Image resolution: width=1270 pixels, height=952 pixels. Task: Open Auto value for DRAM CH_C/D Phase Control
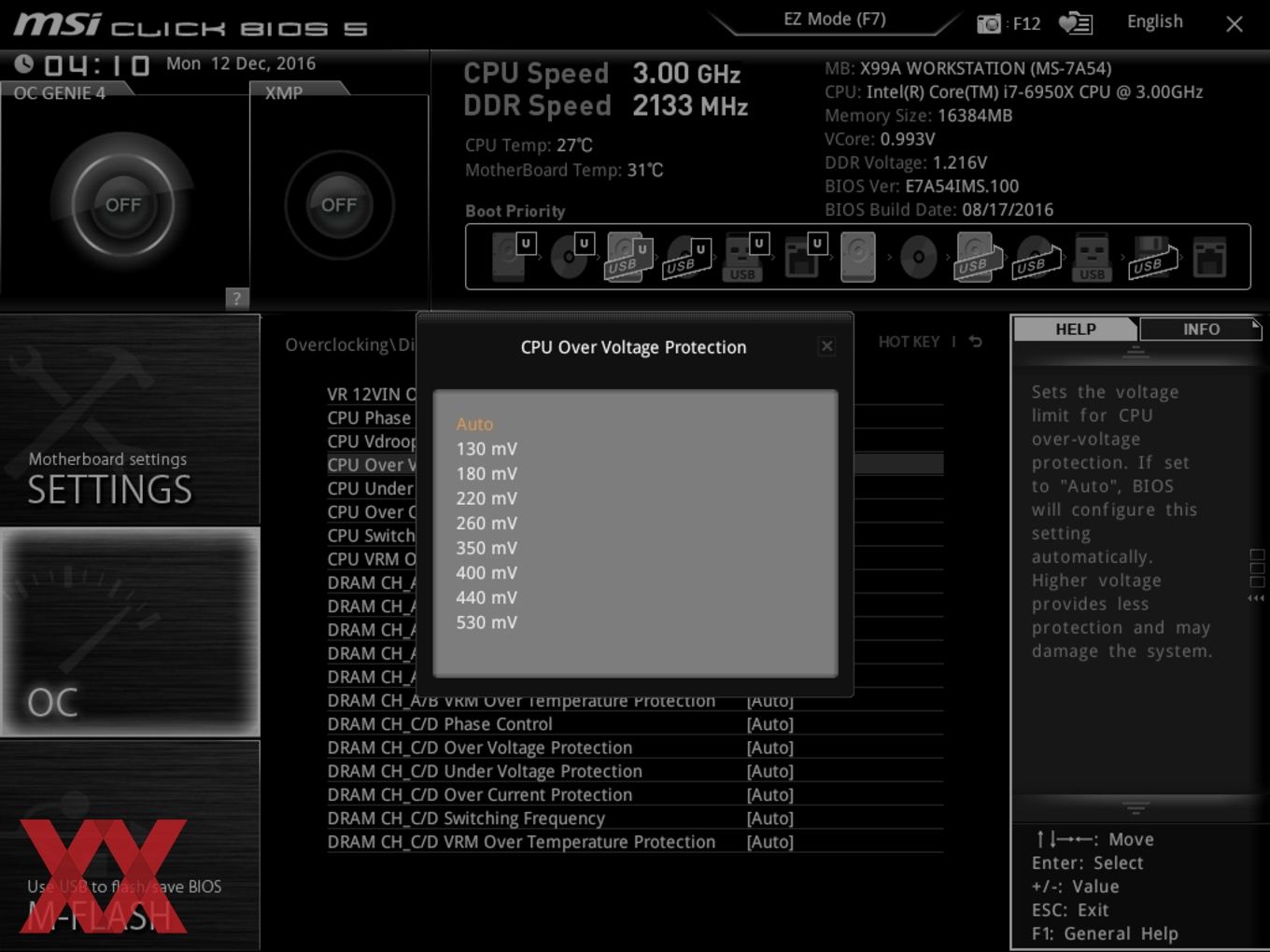click(769, 724)
